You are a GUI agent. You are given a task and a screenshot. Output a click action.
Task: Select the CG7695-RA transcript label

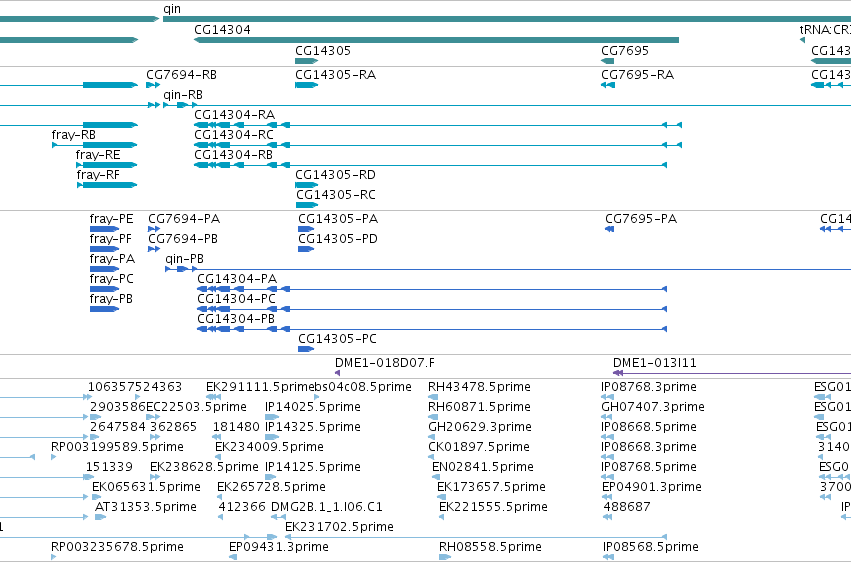[x=637, y=75]
